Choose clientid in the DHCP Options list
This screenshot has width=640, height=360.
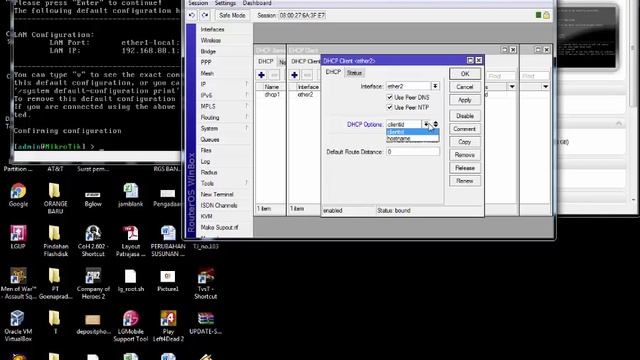412,132
